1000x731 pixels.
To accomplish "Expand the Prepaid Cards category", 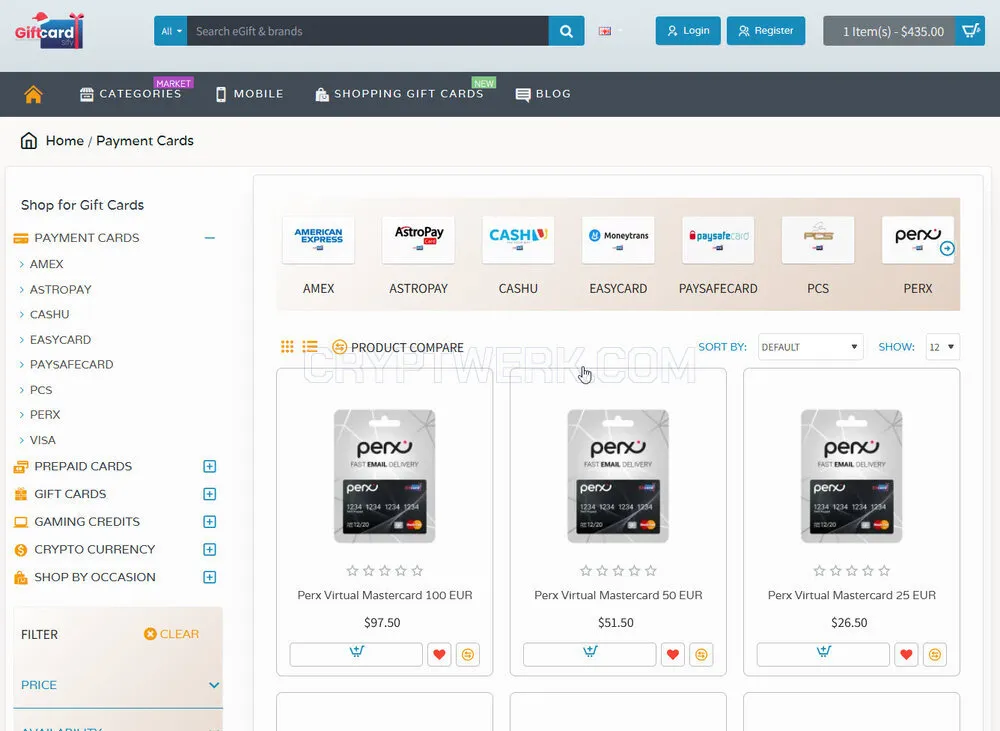I will 209,466.
